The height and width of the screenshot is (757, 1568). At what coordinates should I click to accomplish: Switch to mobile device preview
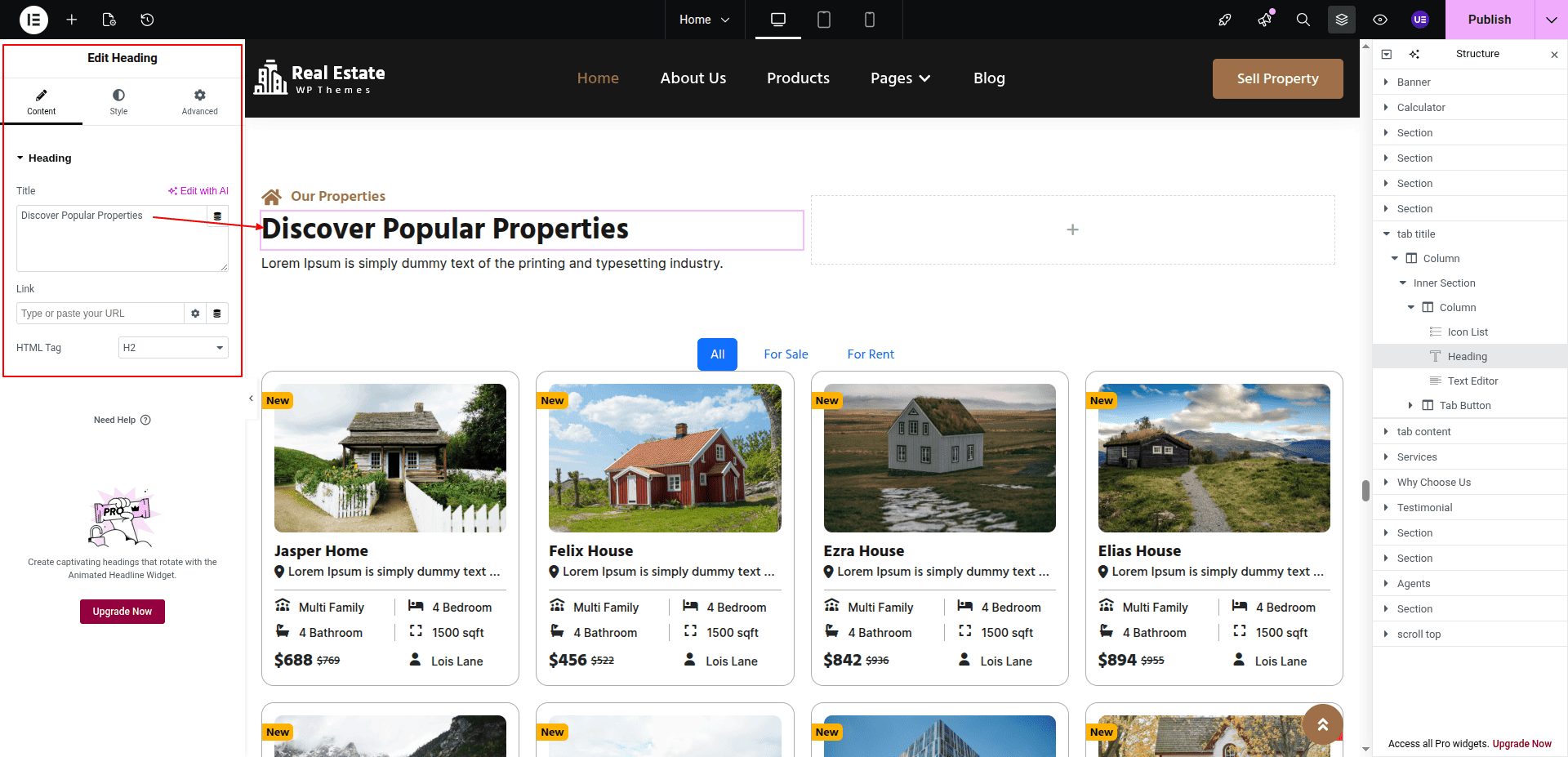coord(870,20)
